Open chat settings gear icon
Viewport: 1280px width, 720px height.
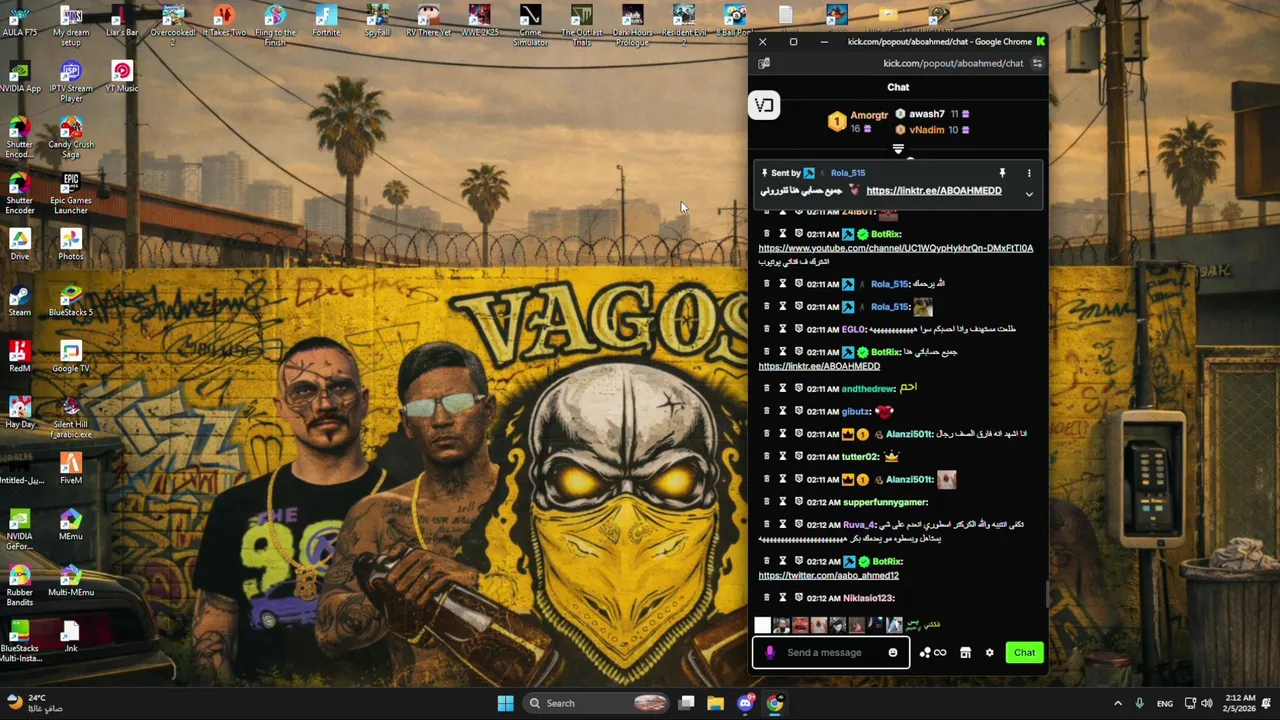pyautogui.click(x=990, y=653)
